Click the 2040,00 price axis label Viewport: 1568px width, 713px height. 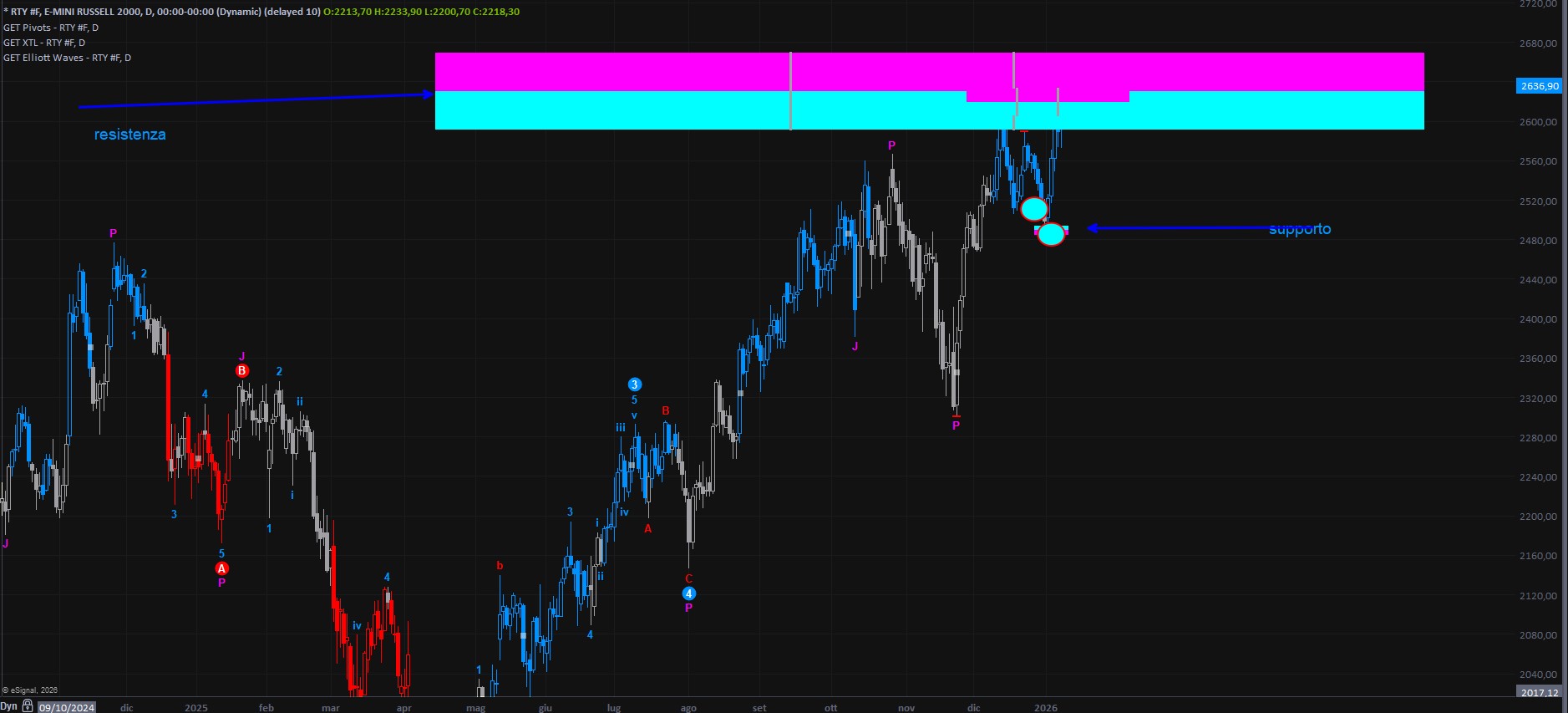[1538, 675]
